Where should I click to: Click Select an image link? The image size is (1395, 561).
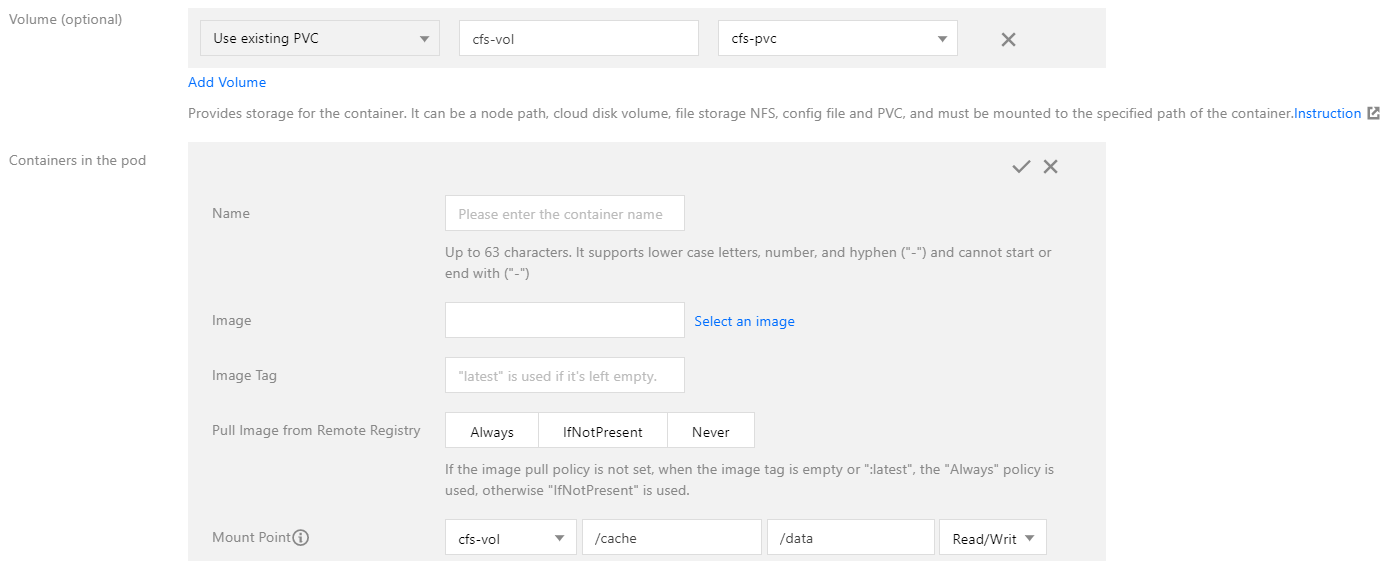tap(744, 321)
